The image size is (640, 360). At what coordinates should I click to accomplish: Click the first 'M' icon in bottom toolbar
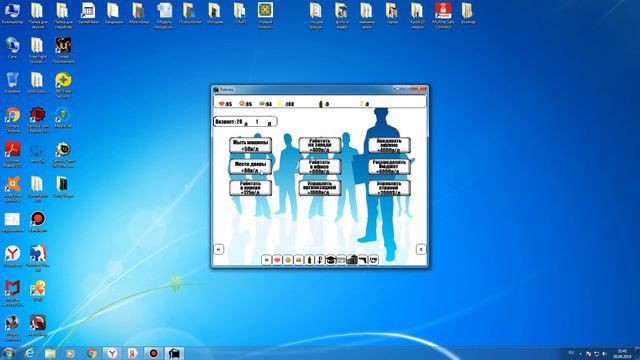coord(267,260)
